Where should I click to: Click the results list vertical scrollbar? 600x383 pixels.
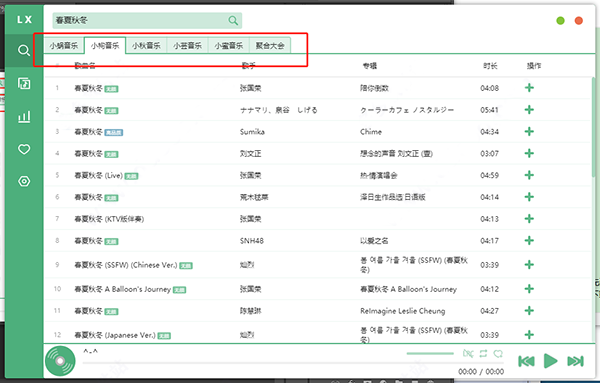coord(593,126)
